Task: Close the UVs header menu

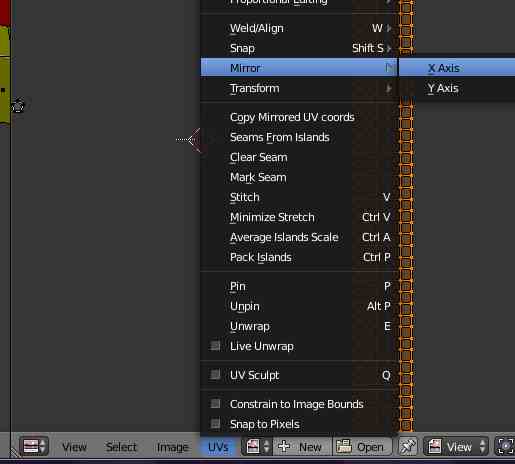Action: [x=218, y=447]
